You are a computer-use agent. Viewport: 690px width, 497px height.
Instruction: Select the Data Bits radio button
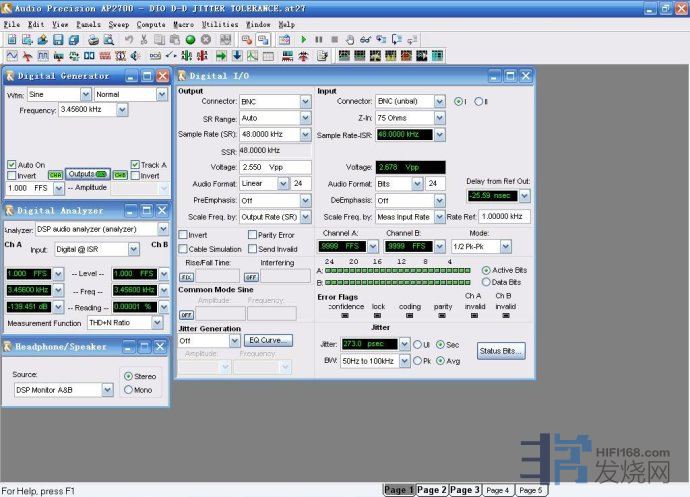tap(487, 282)
